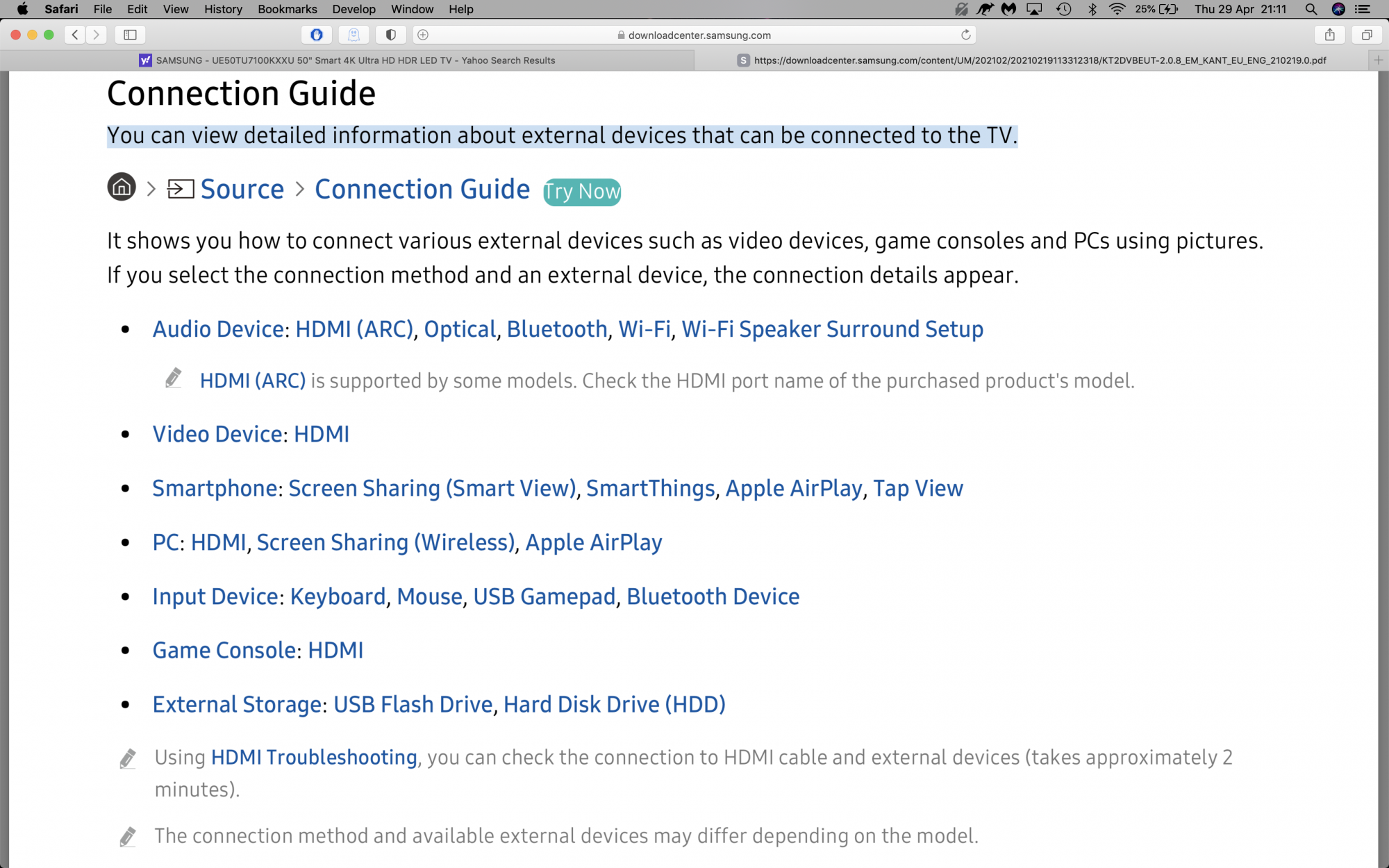Toggle the Safari sidebar panel button

(x=130, y=35)
